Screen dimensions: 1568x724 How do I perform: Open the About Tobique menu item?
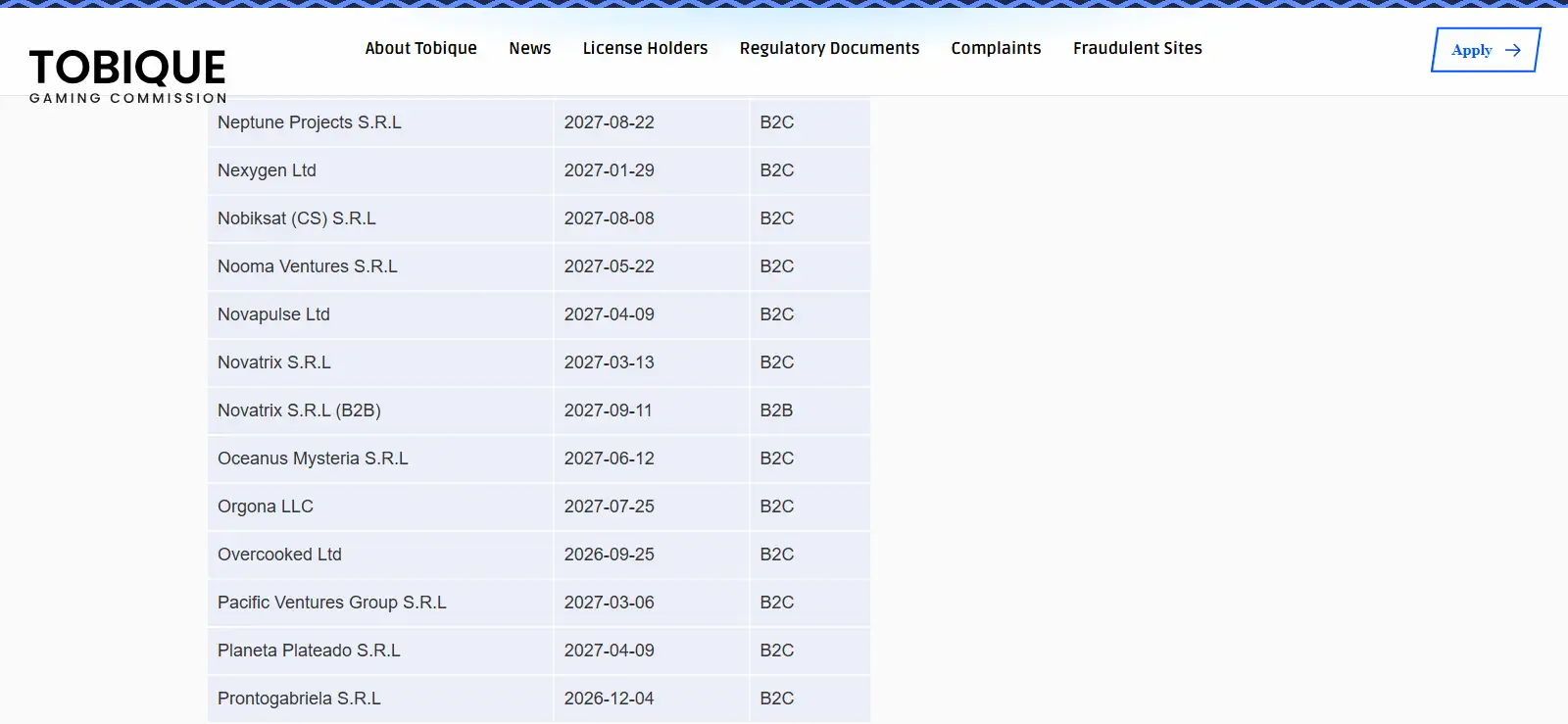point(420,48)
